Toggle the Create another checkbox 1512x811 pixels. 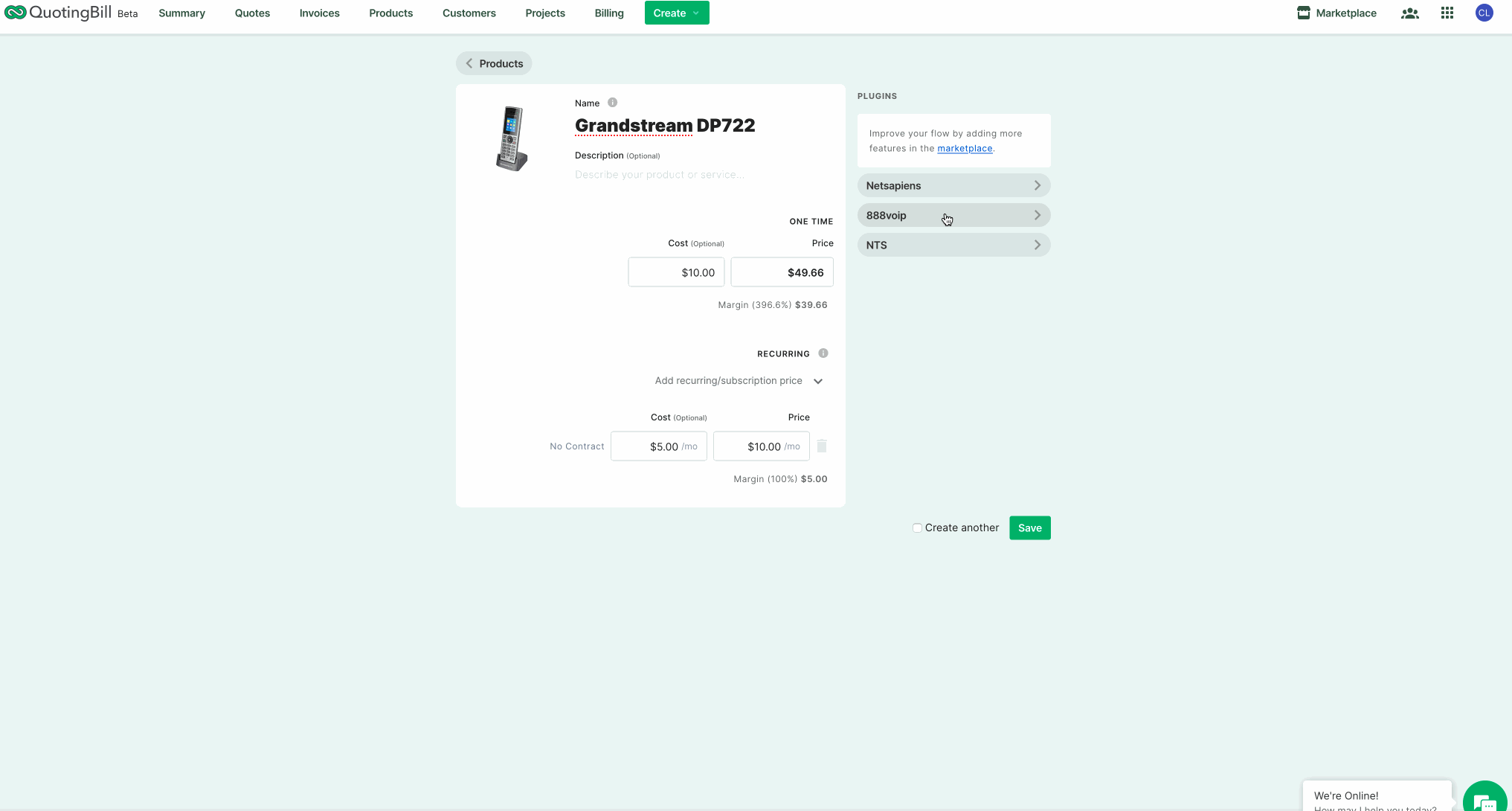coord(917,528)
